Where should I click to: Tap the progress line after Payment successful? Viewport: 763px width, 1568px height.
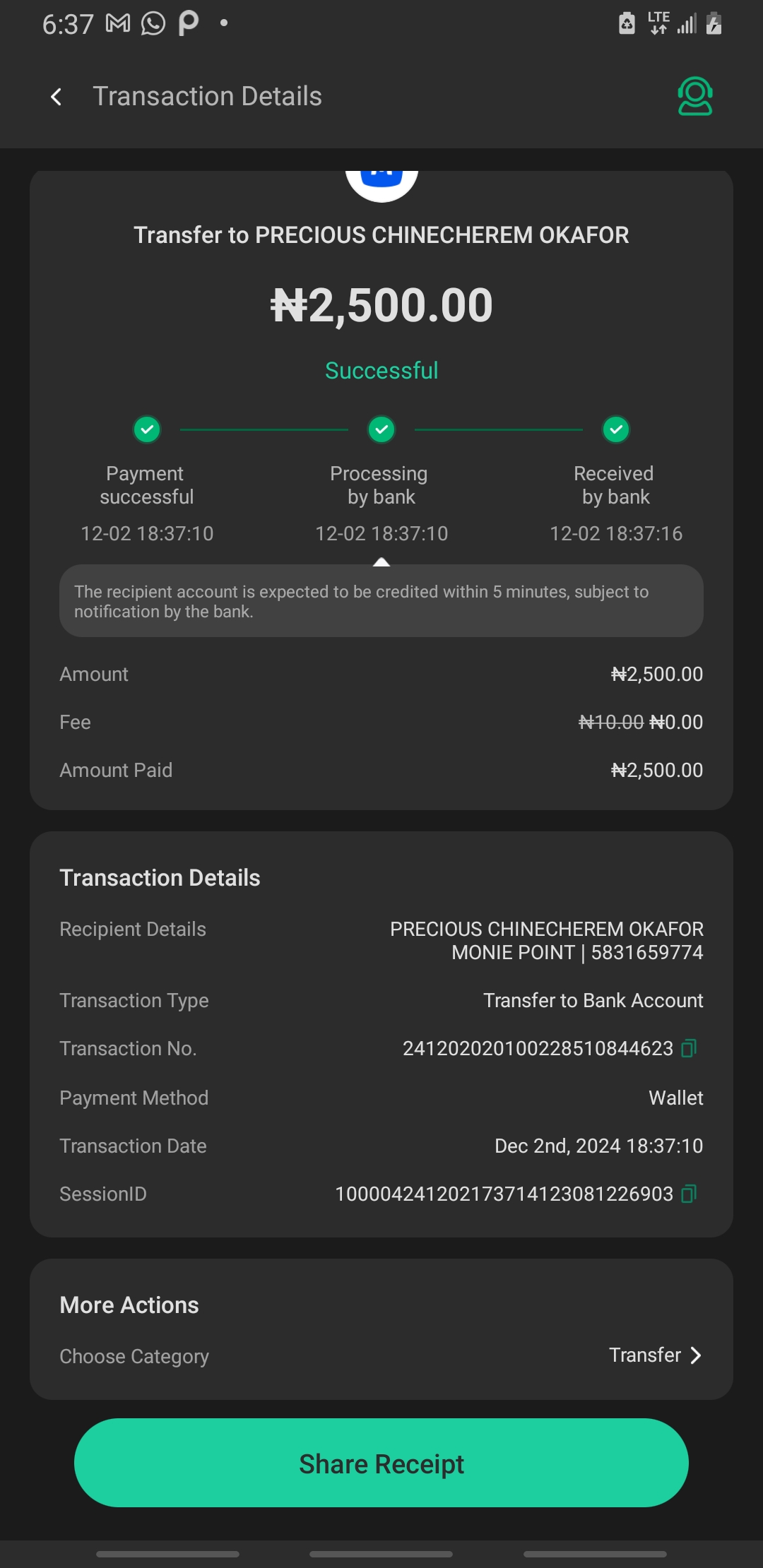264,429
